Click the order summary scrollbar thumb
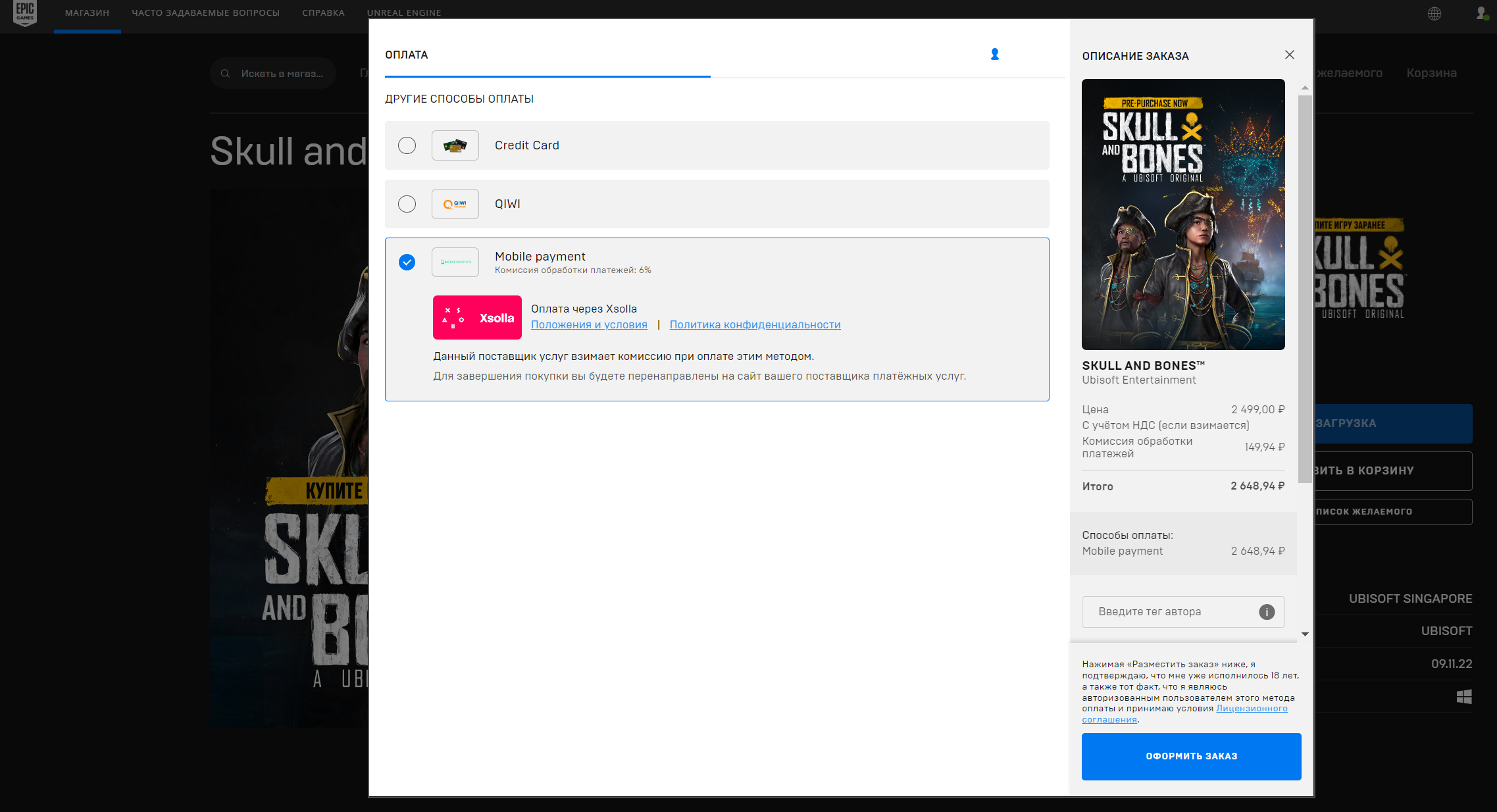Image resolution: width=1497 pixels, height=812 pixels. click(1304, 290)
